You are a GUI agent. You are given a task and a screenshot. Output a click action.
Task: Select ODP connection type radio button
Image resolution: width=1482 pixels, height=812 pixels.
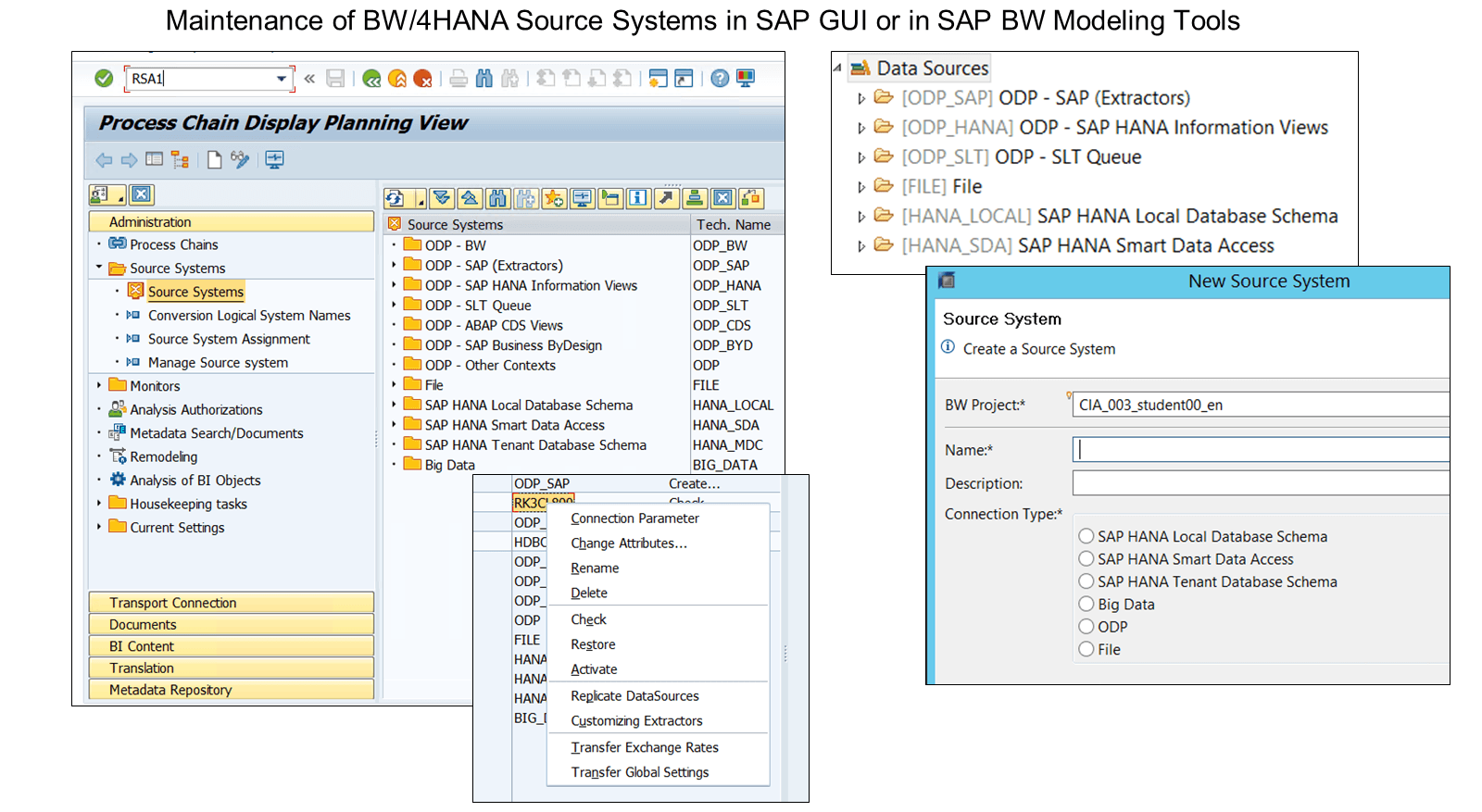[x=1086, y=626]
